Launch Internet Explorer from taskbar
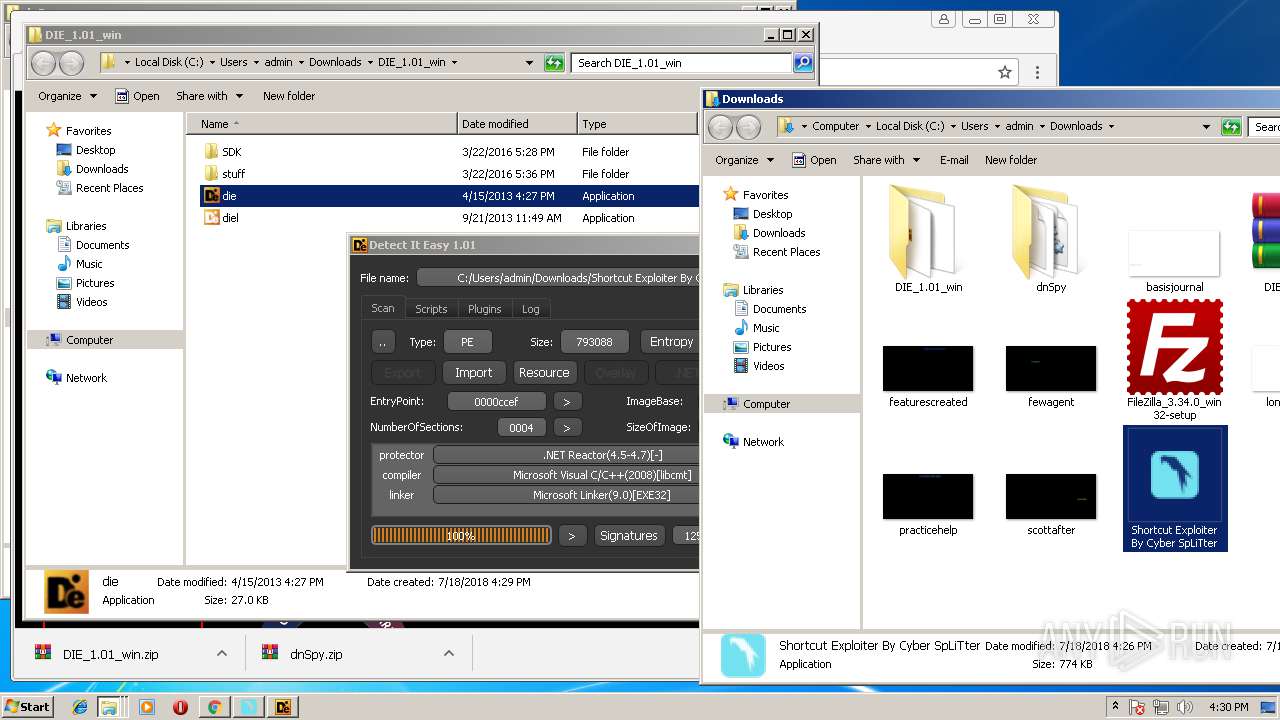The image size is (1280, 720). click(80, 707)
